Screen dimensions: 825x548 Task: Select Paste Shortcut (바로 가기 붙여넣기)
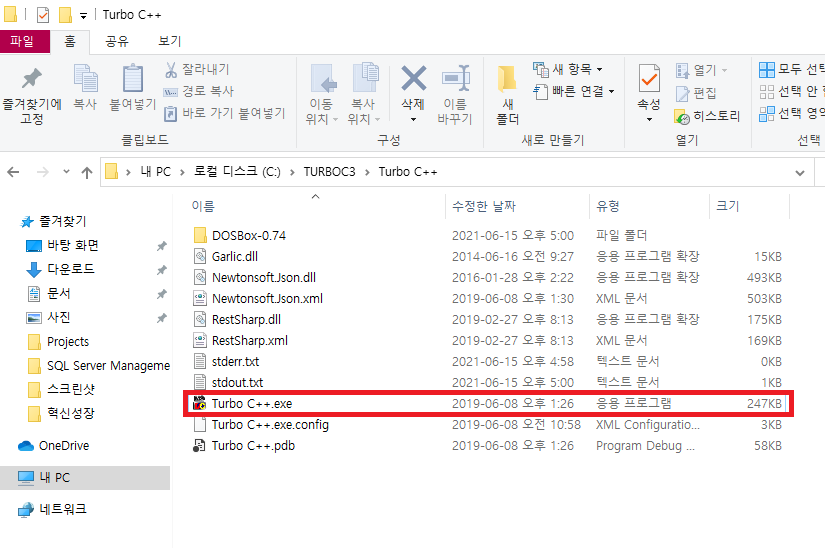click(225, 113)
